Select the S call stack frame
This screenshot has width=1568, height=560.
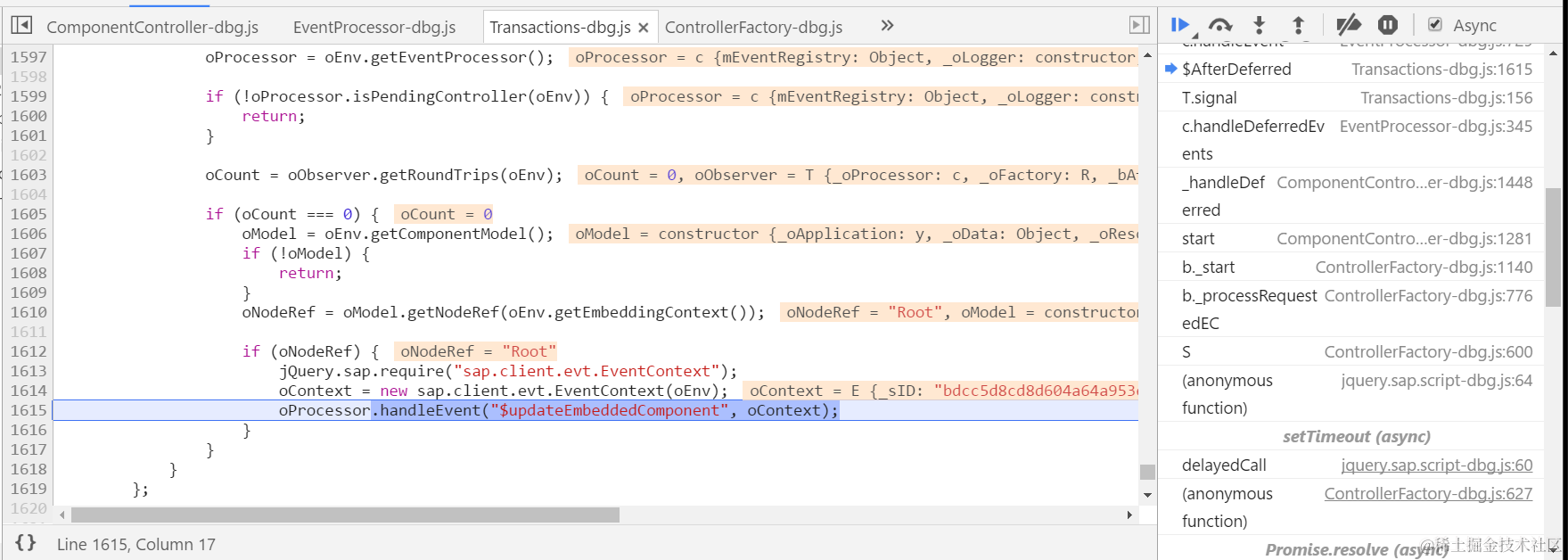1350,351
